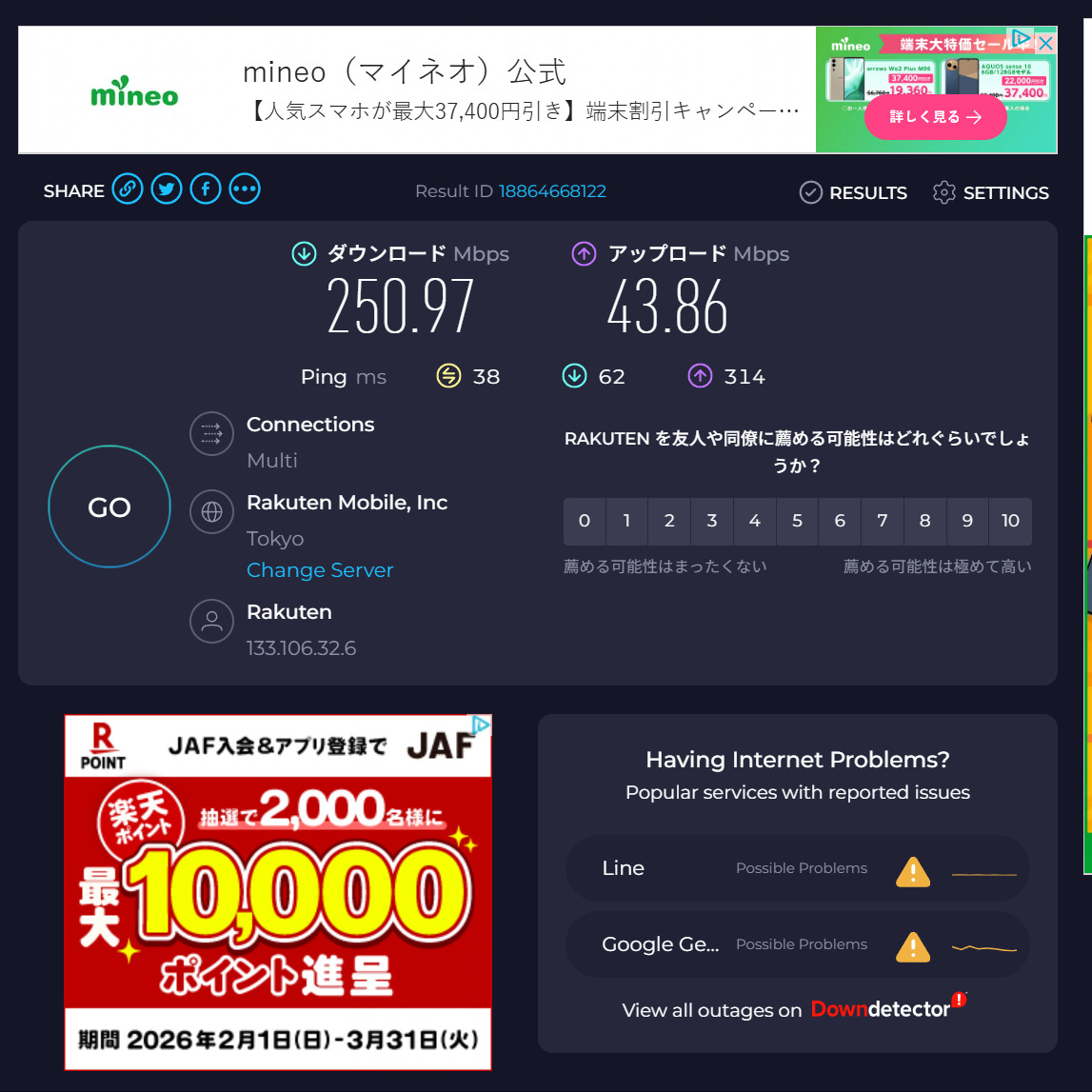Screen dimensions: 1092x1092
Task: Select rating 0 in the survey
Action: 585,521
